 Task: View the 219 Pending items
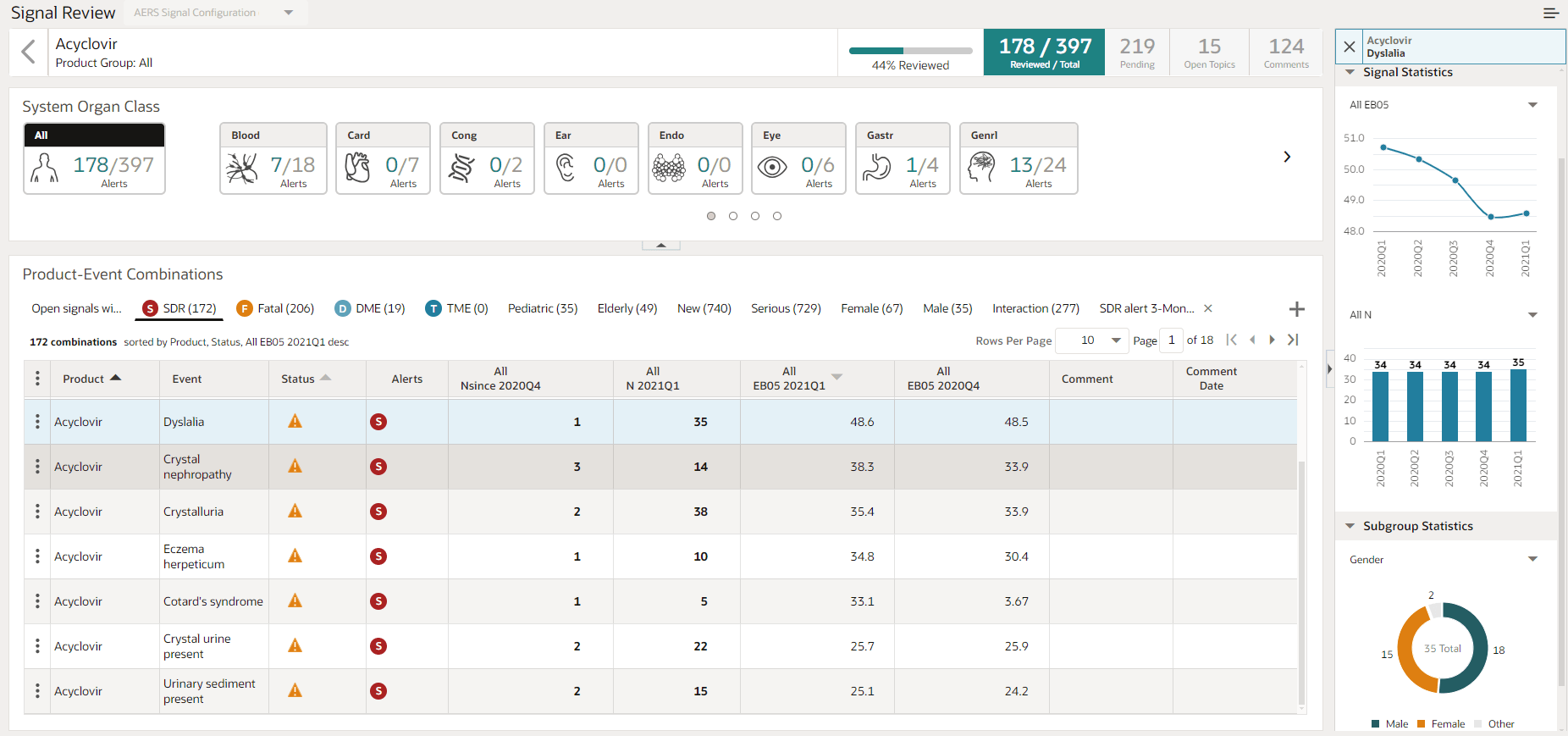1137,53
